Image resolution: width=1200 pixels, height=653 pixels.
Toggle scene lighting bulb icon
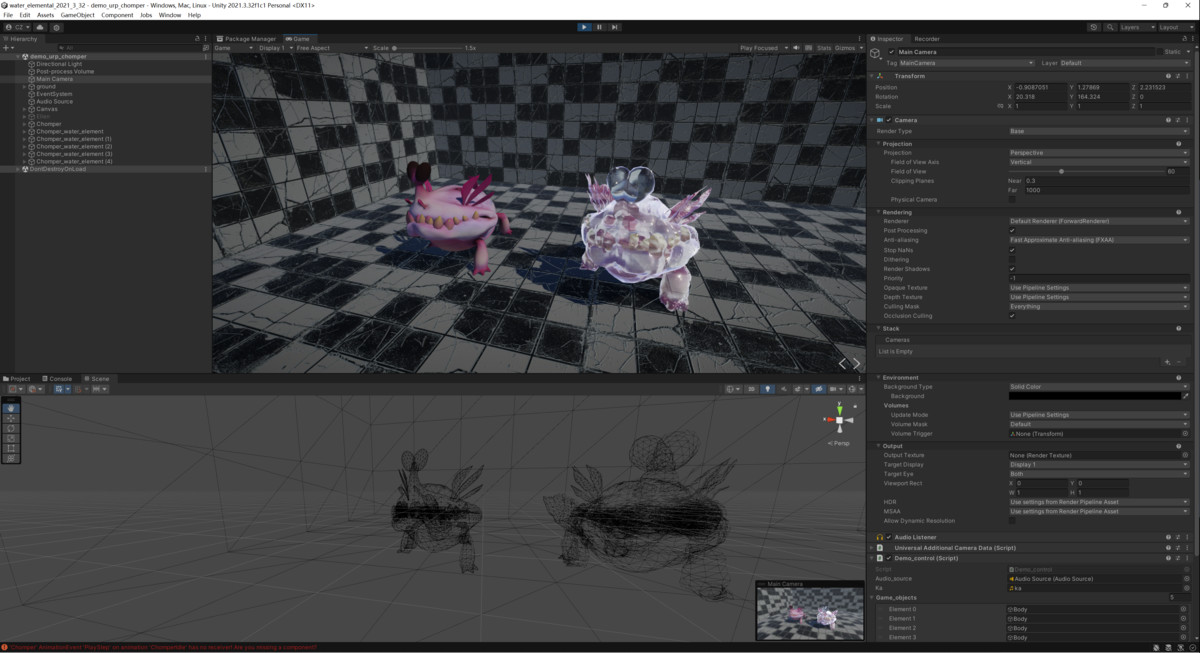coord(768,389)
